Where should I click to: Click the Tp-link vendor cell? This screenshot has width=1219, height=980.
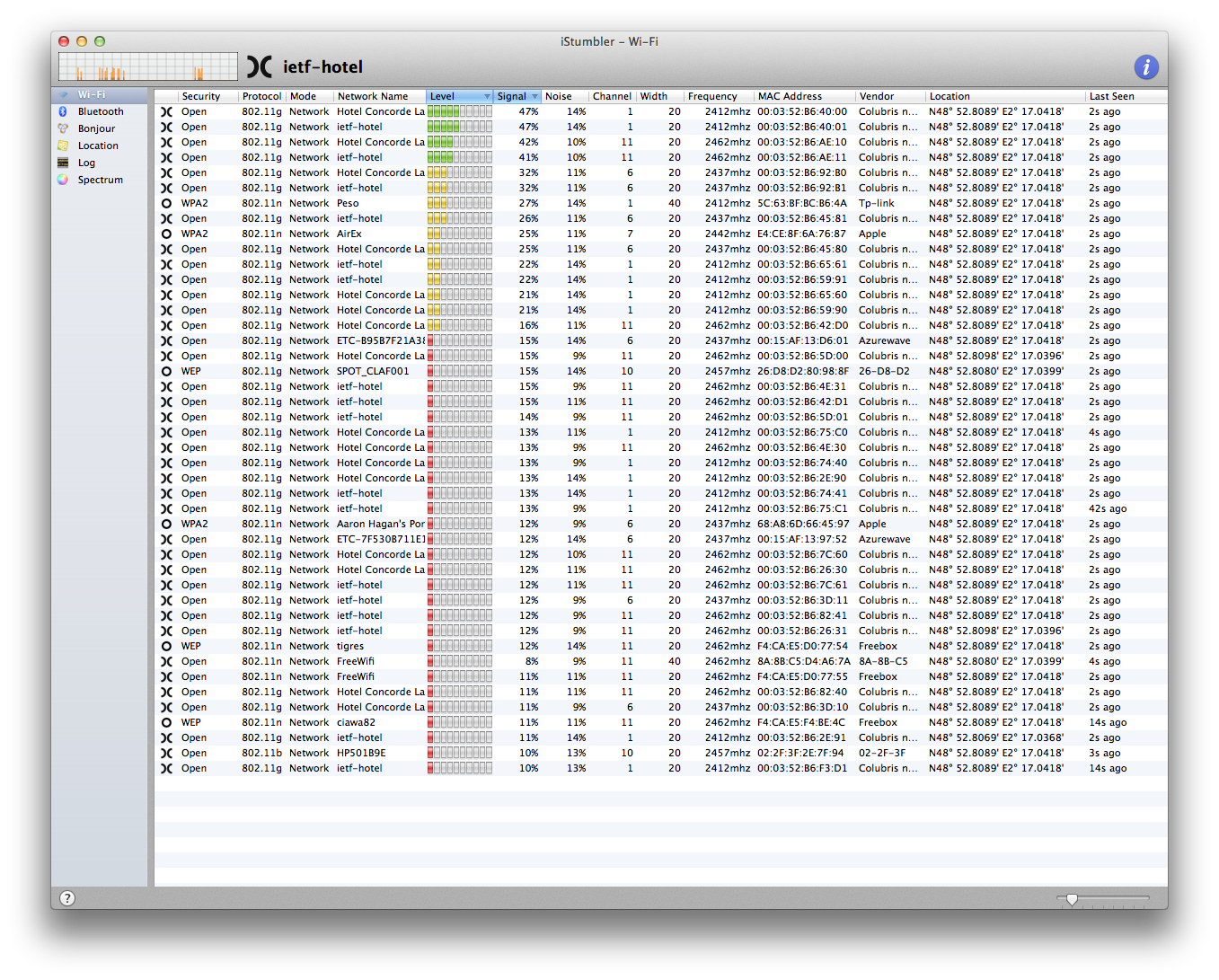click(876, 203)
